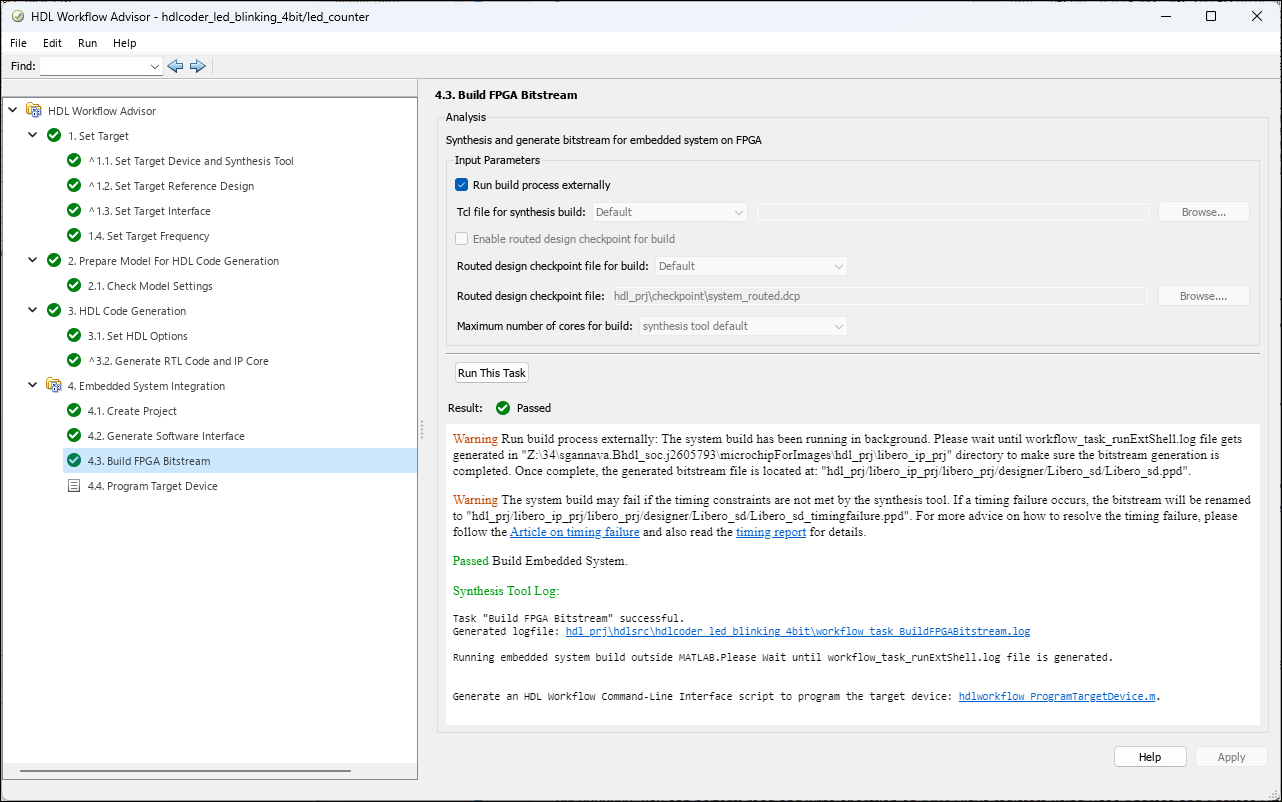Open the Help menu
Screen dimensions: 1282x802
pos(124,43)
